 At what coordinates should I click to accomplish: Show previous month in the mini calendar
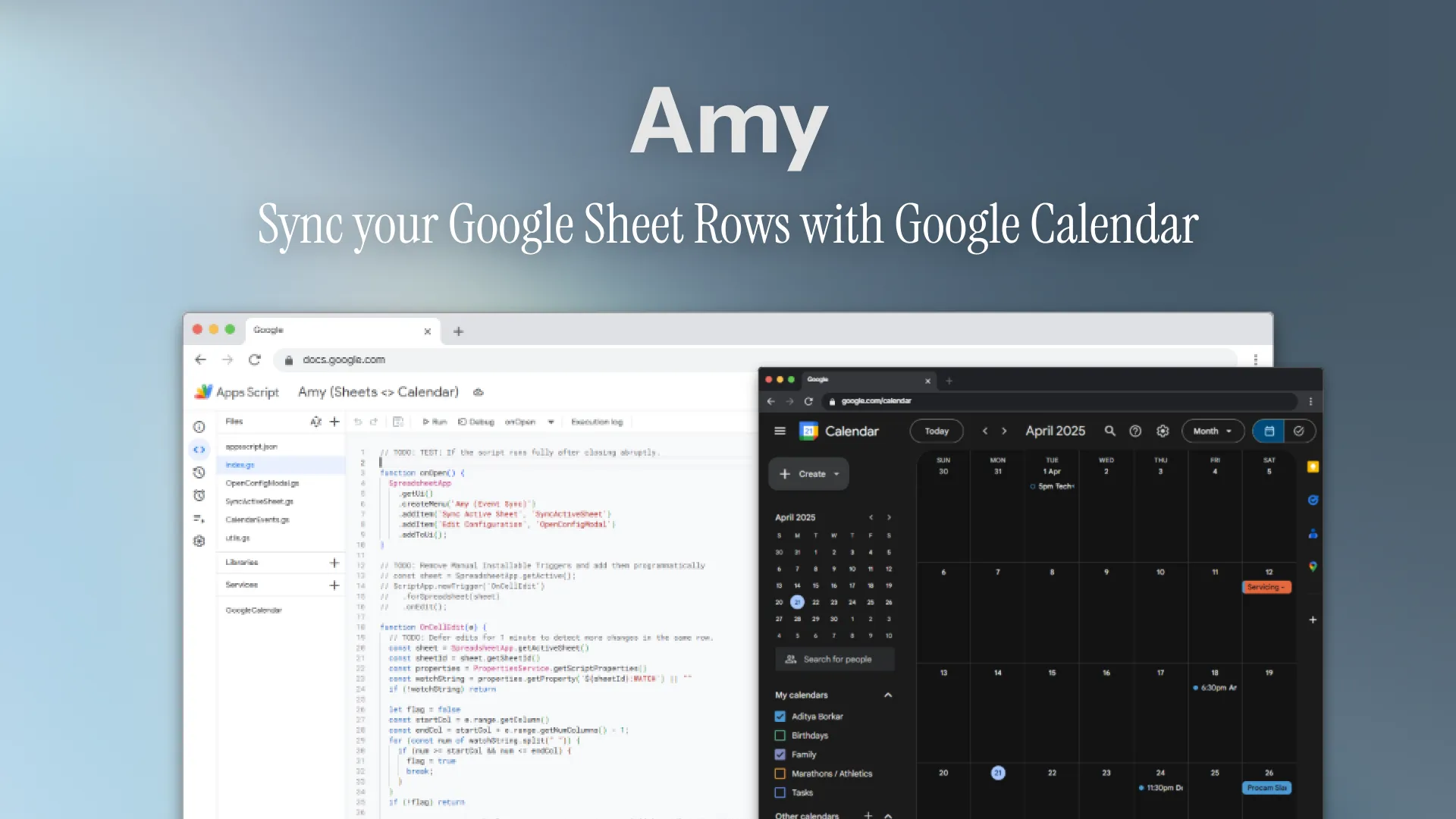(871, 517)
